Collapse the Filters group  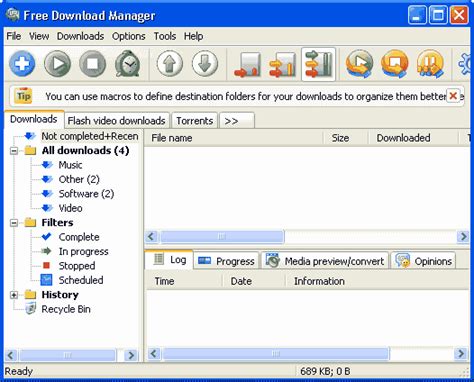[14, 223]
